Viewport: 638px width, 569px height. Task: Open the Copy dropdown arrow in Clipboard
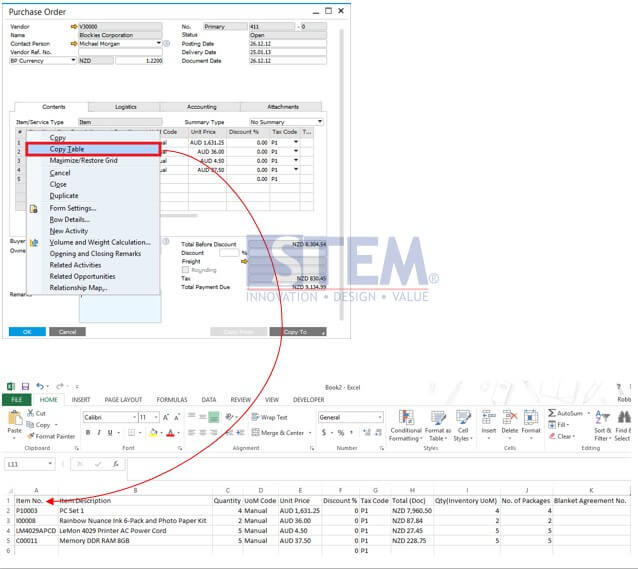56,425
